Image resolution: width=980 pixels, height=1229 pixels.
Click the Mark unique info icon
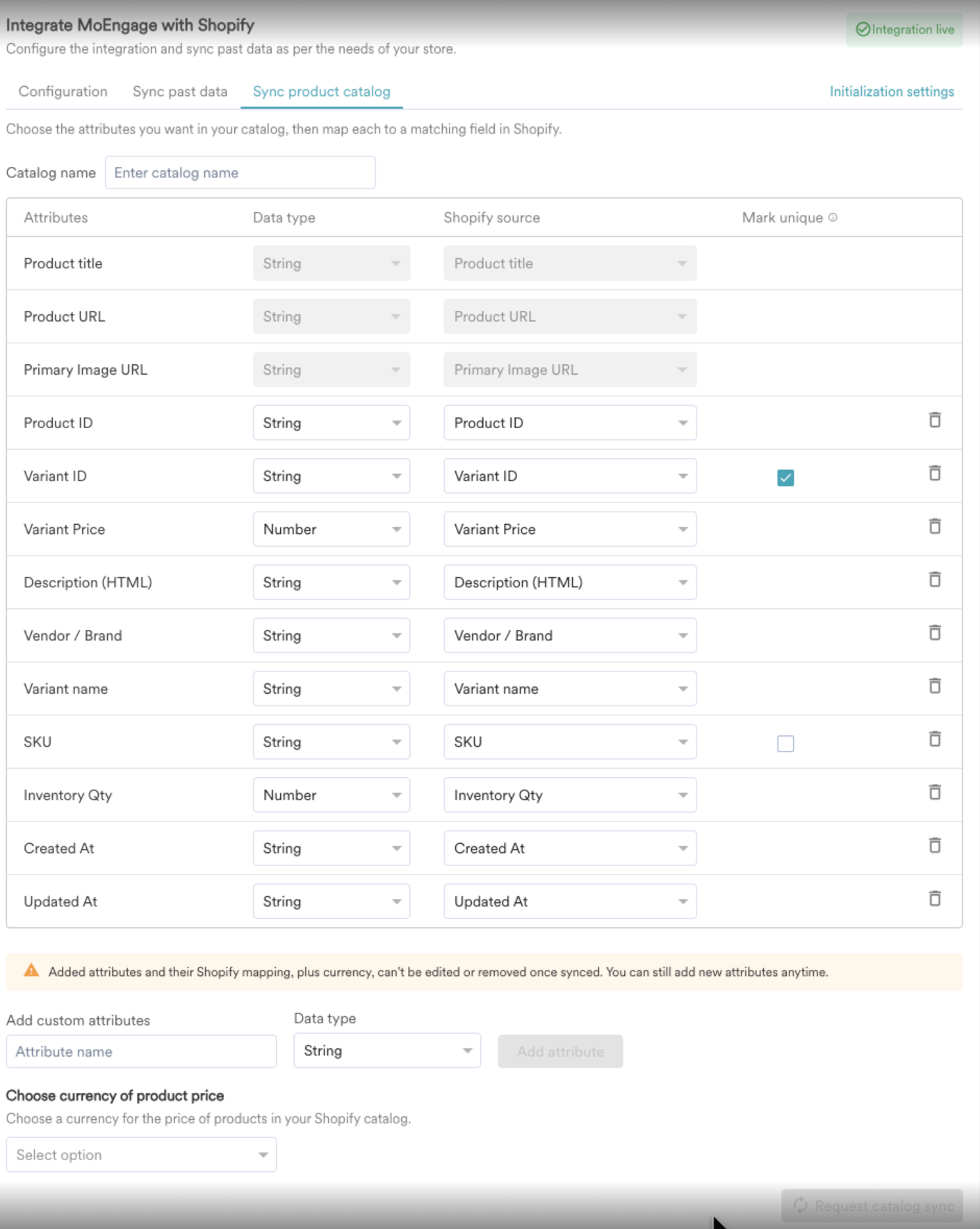coord(833,218)
